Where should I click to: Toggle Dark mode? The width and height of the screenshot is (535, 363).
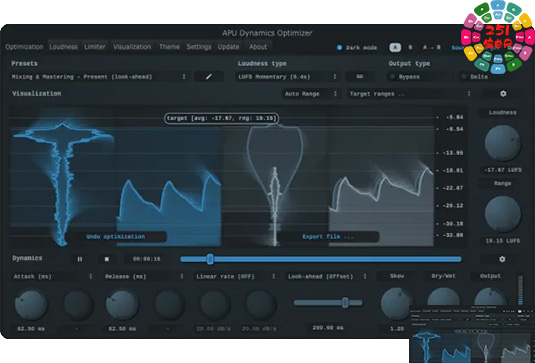tap(357, 48)
